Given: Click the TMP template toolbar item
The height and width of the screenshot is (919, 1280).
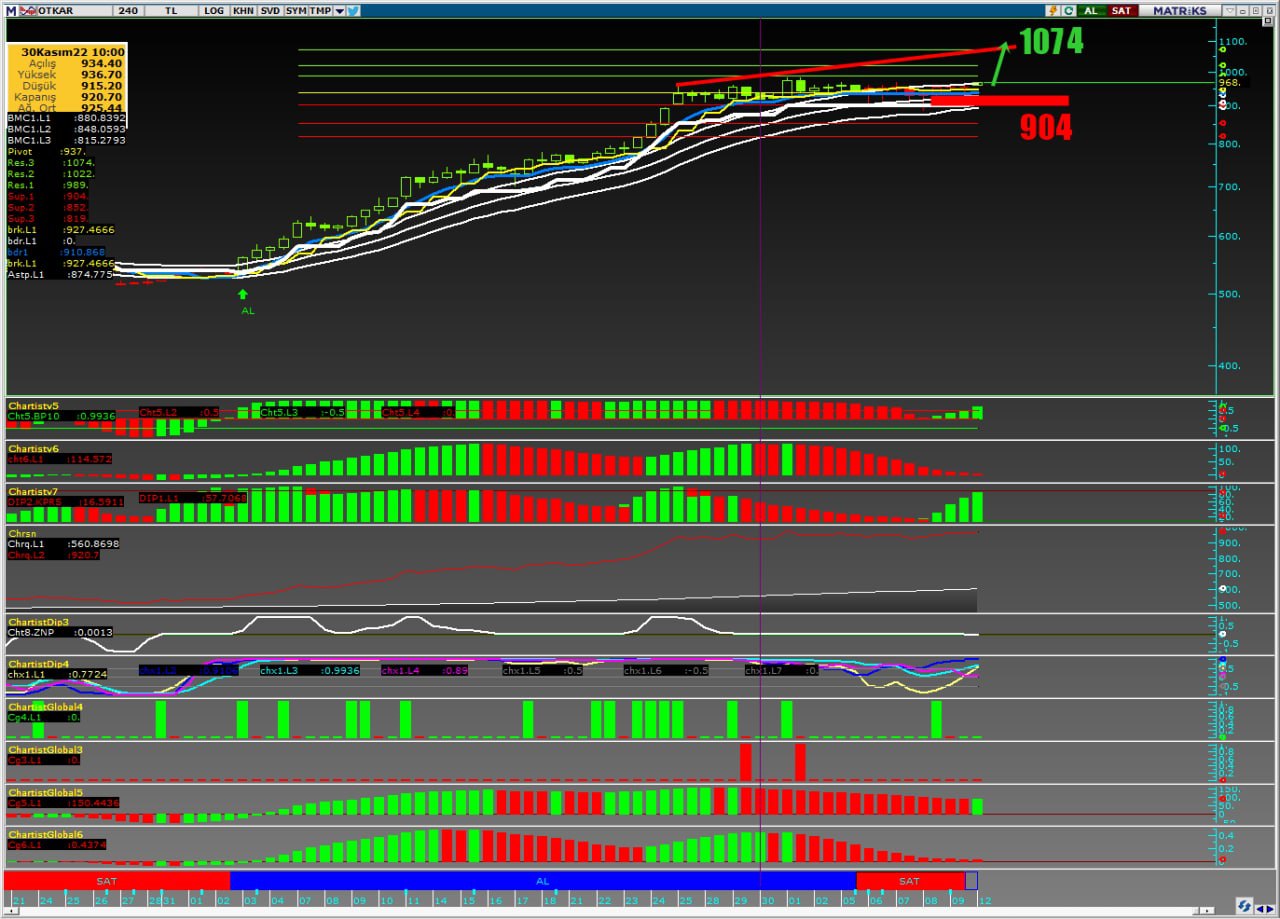Looking at the screenshot, I should (x=320, y=10).
